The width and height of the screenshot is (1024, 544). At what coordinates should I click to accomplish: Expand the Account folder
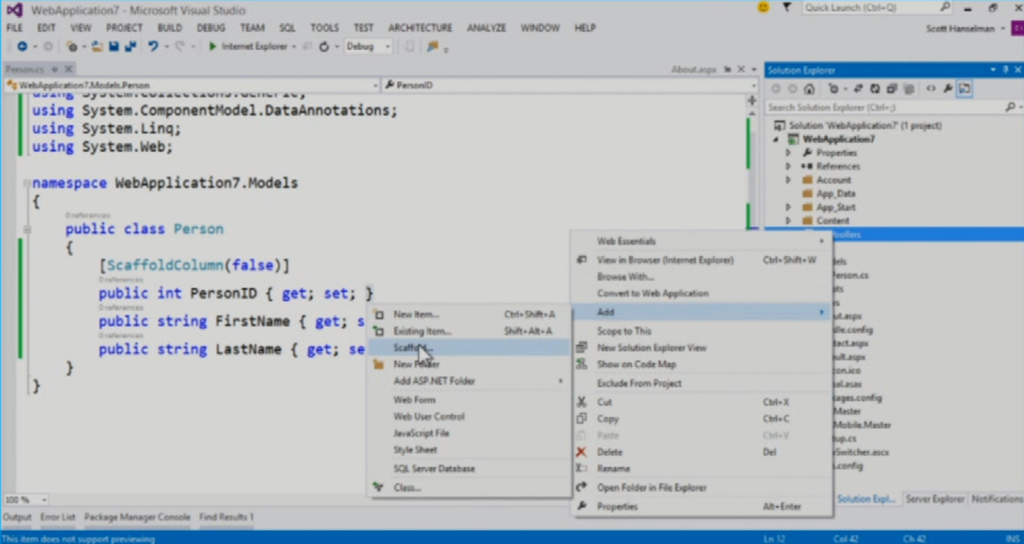click(x=788, y=180)
